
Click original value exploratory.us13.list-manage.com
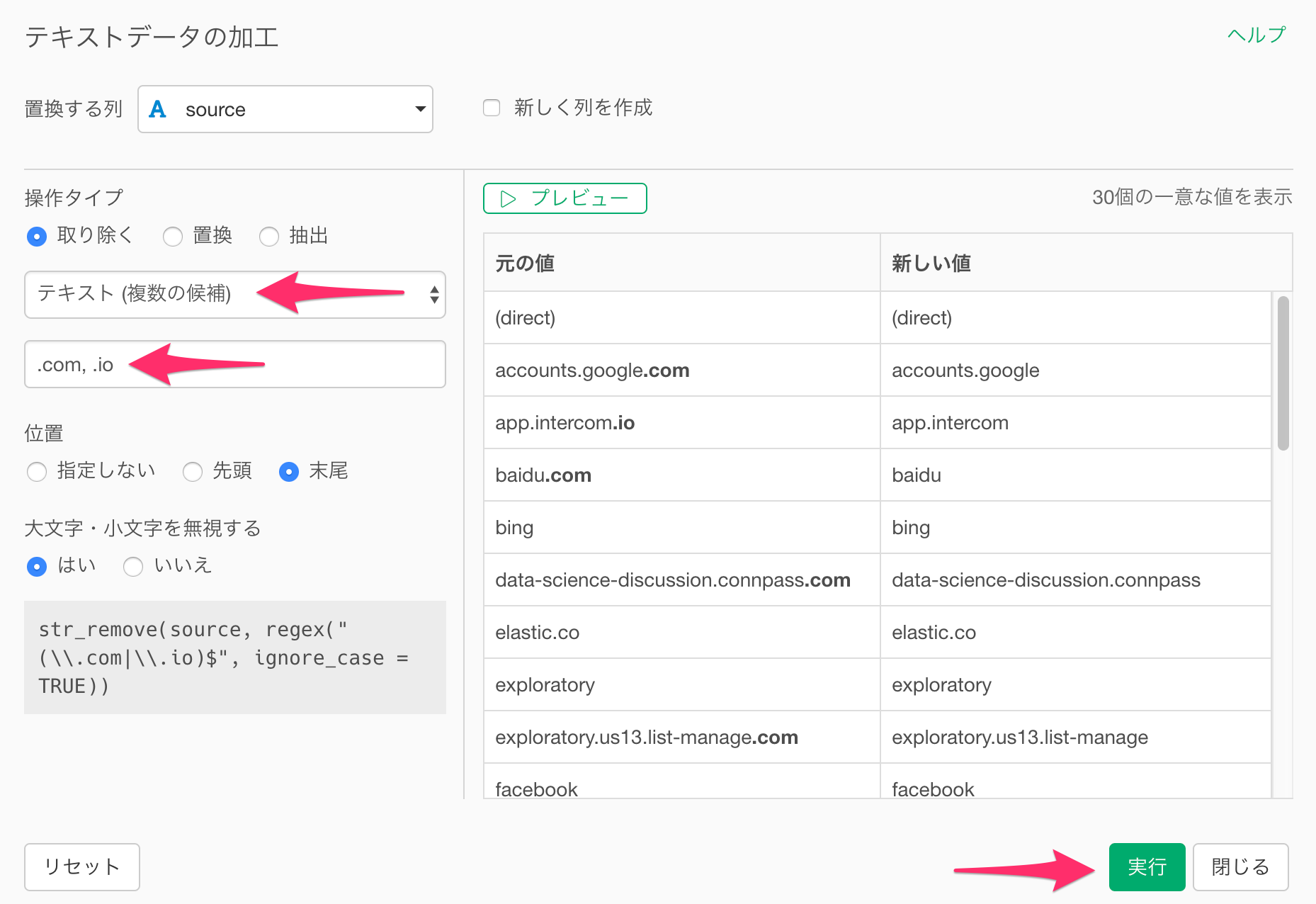[647, 738]
